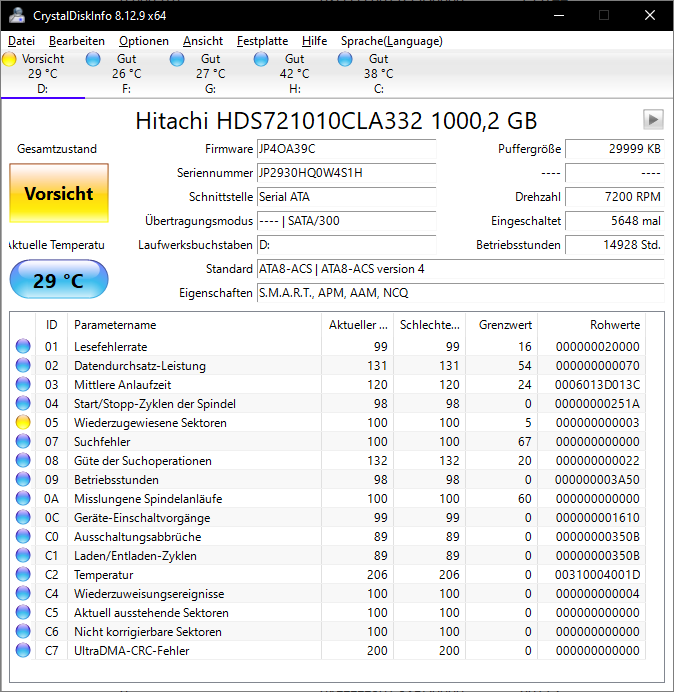This screenshot has height=692, width=674.
Task: Select the Hitachi HDS721010CLA332 disk title
Action: point(336,120)
